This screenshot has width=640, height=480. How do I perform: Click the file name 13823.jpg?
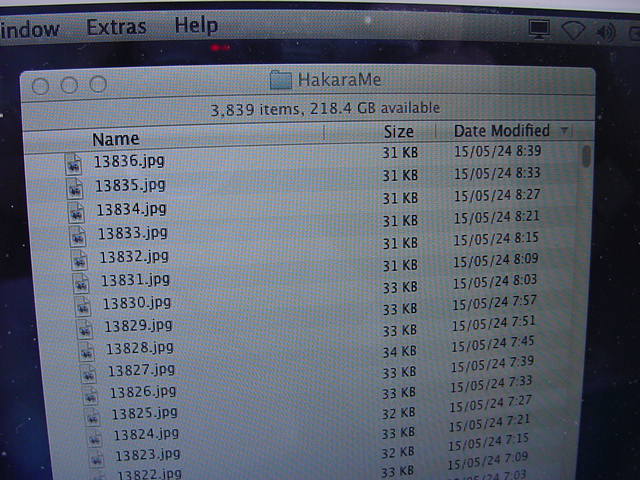(x=148, y=455)
